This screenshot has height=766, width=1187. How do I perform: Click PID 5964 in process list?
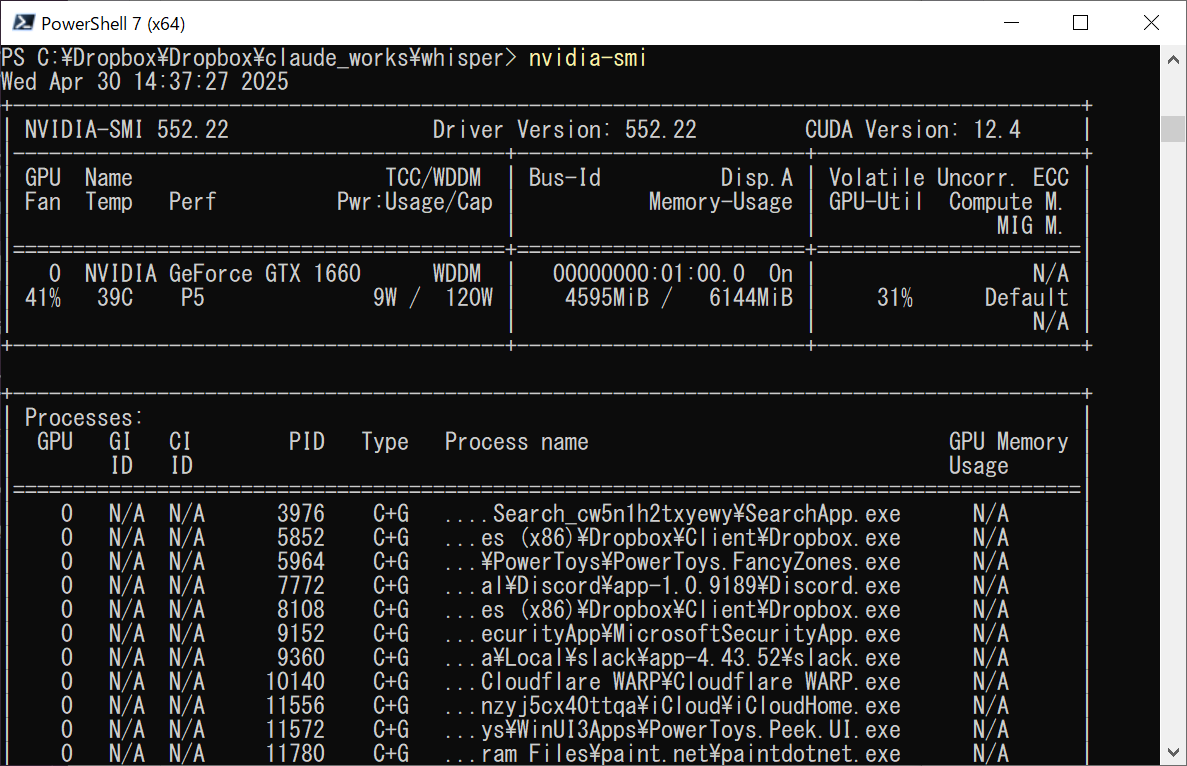point(301,562)
